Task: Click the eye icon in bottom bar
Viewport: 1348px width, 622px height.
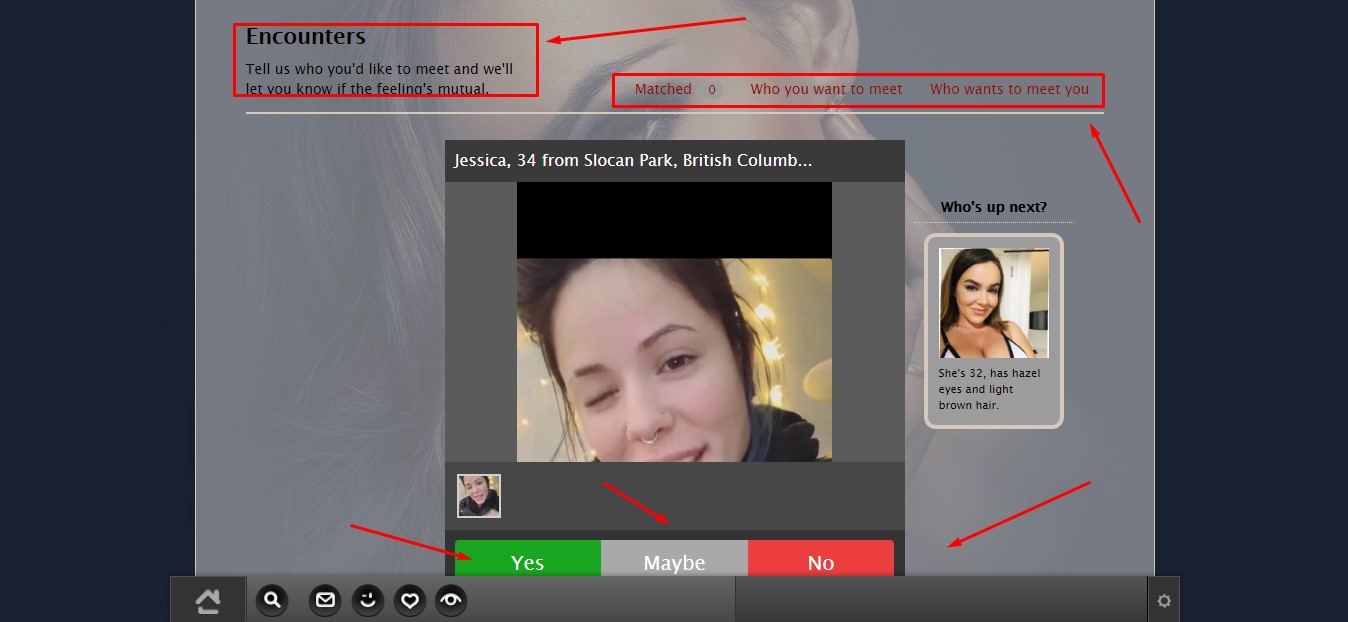Action: [x=451, y=600]
